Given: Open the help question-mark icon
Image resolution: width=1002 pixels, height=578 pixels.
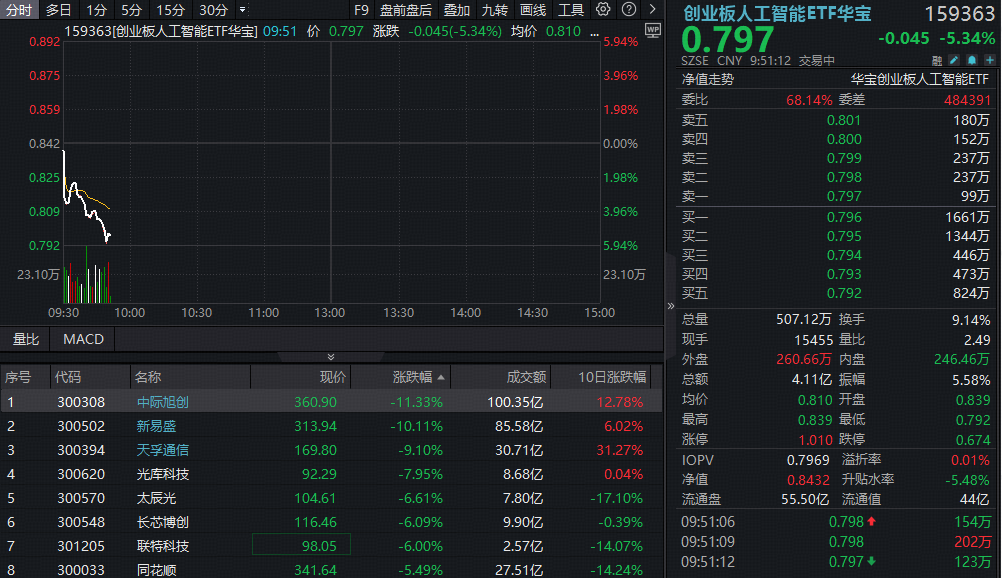Looking at the screenshot, I should coord(628,10).
